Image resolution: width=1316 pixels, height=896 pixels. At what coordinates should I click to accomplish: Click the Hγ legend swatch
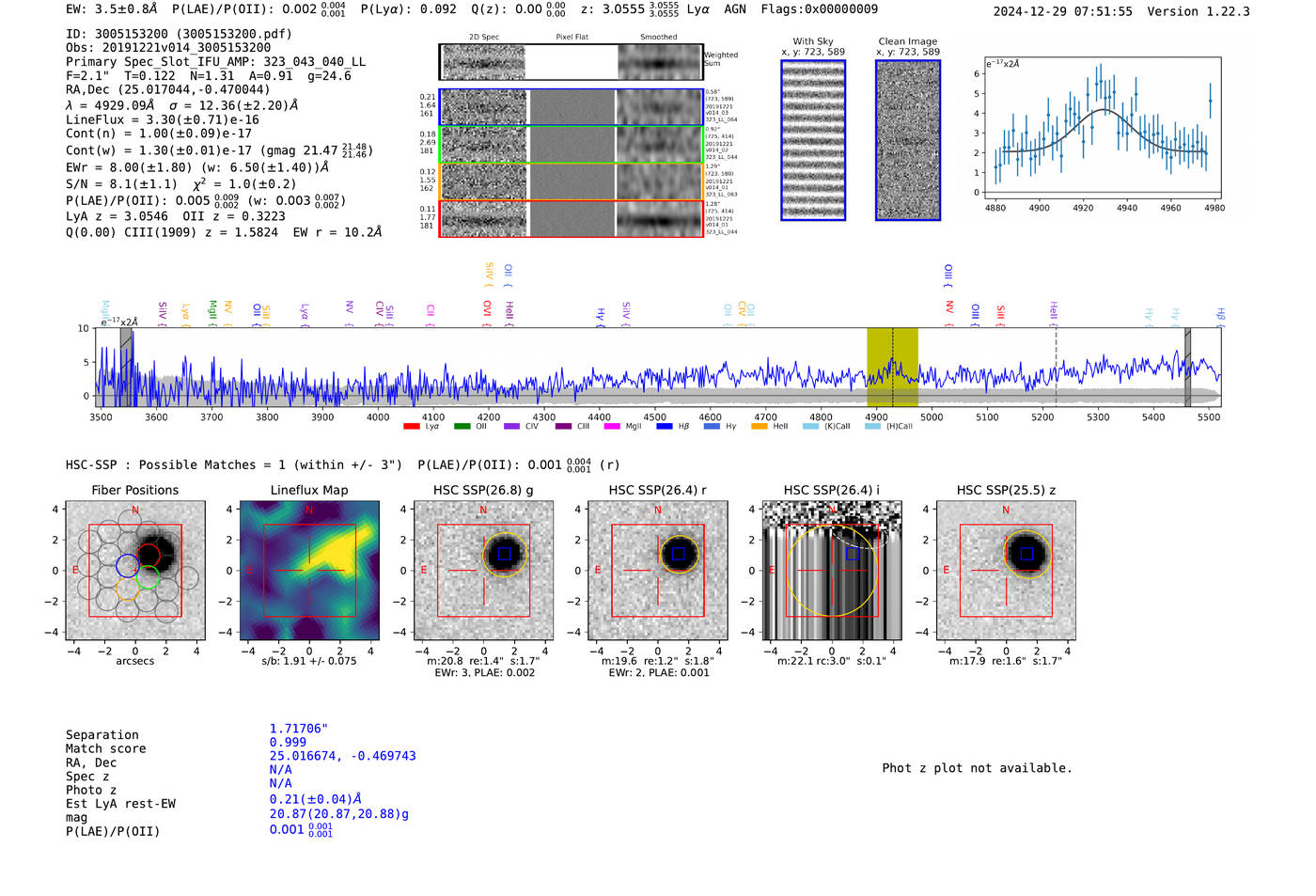pyautogui.click(x=712, y=426)
